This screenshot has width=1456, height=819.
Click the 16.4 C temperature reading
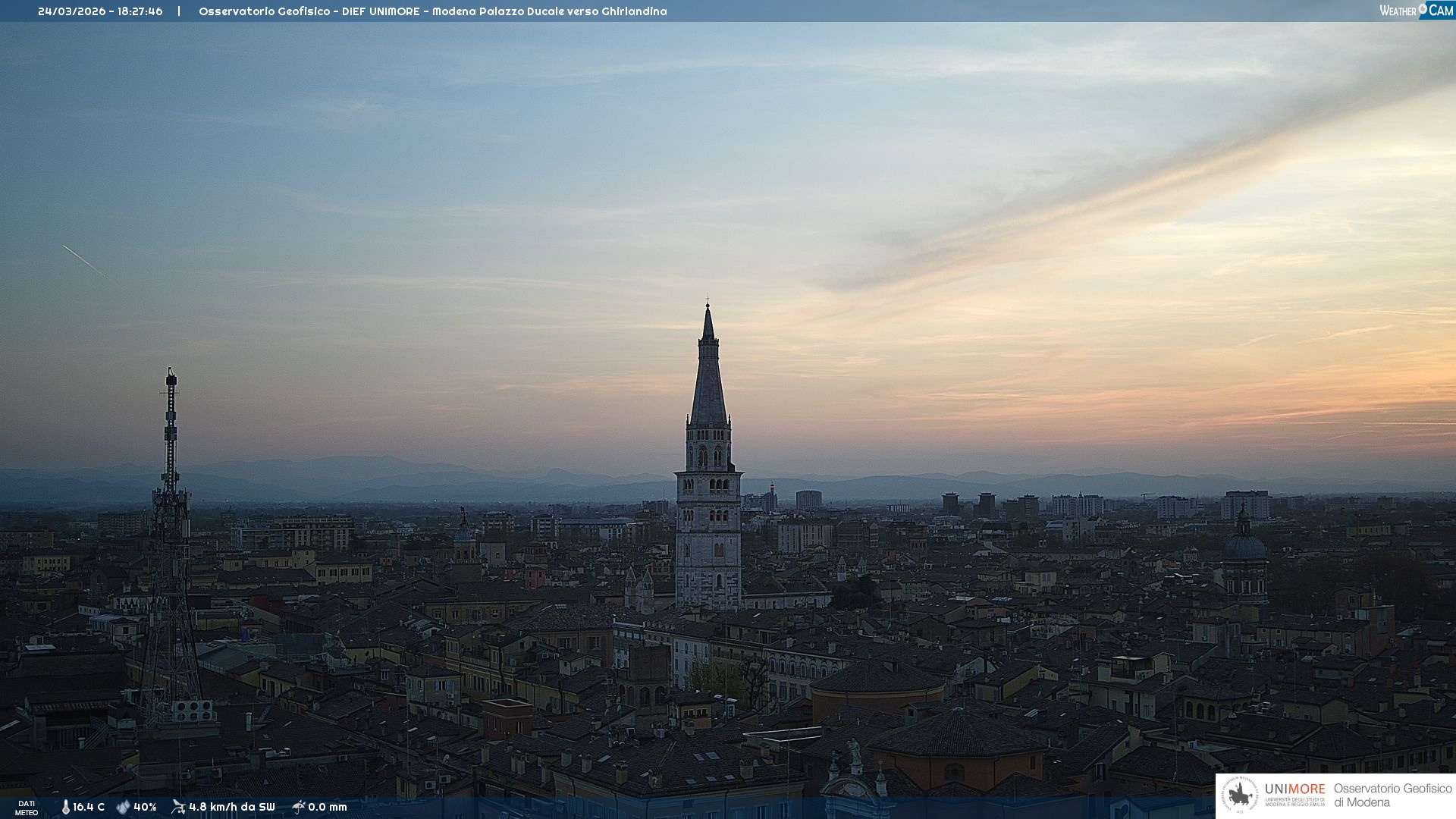tap(89, 808)
